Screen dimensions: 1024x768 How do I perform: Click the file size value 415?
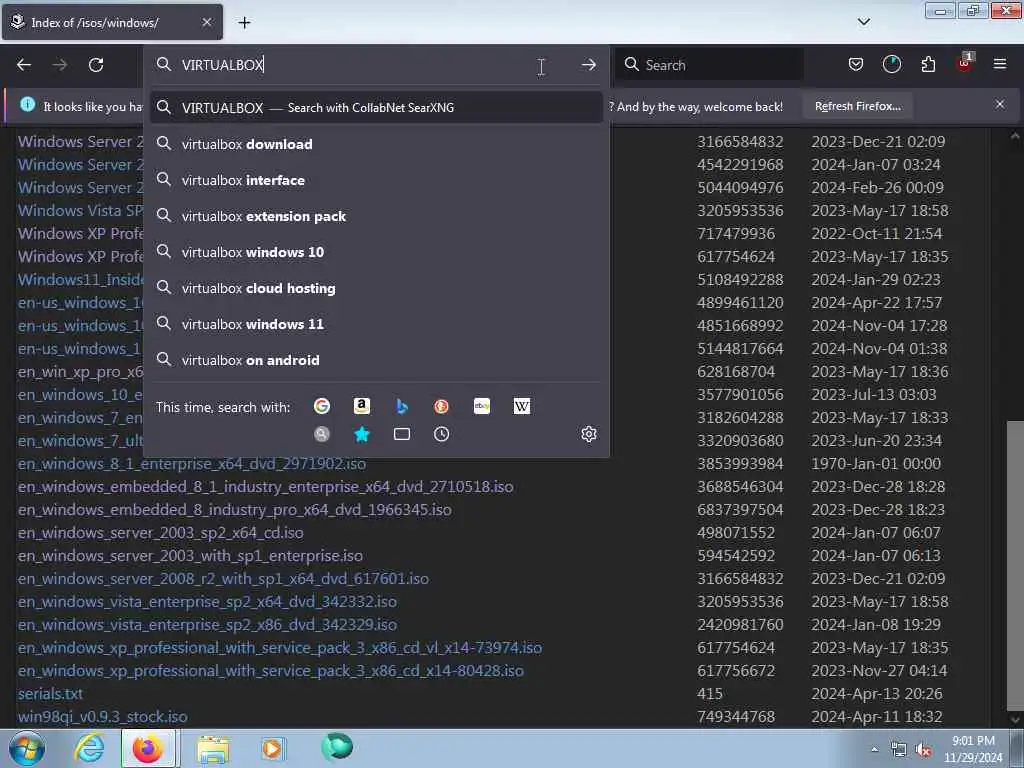(710, 694)
